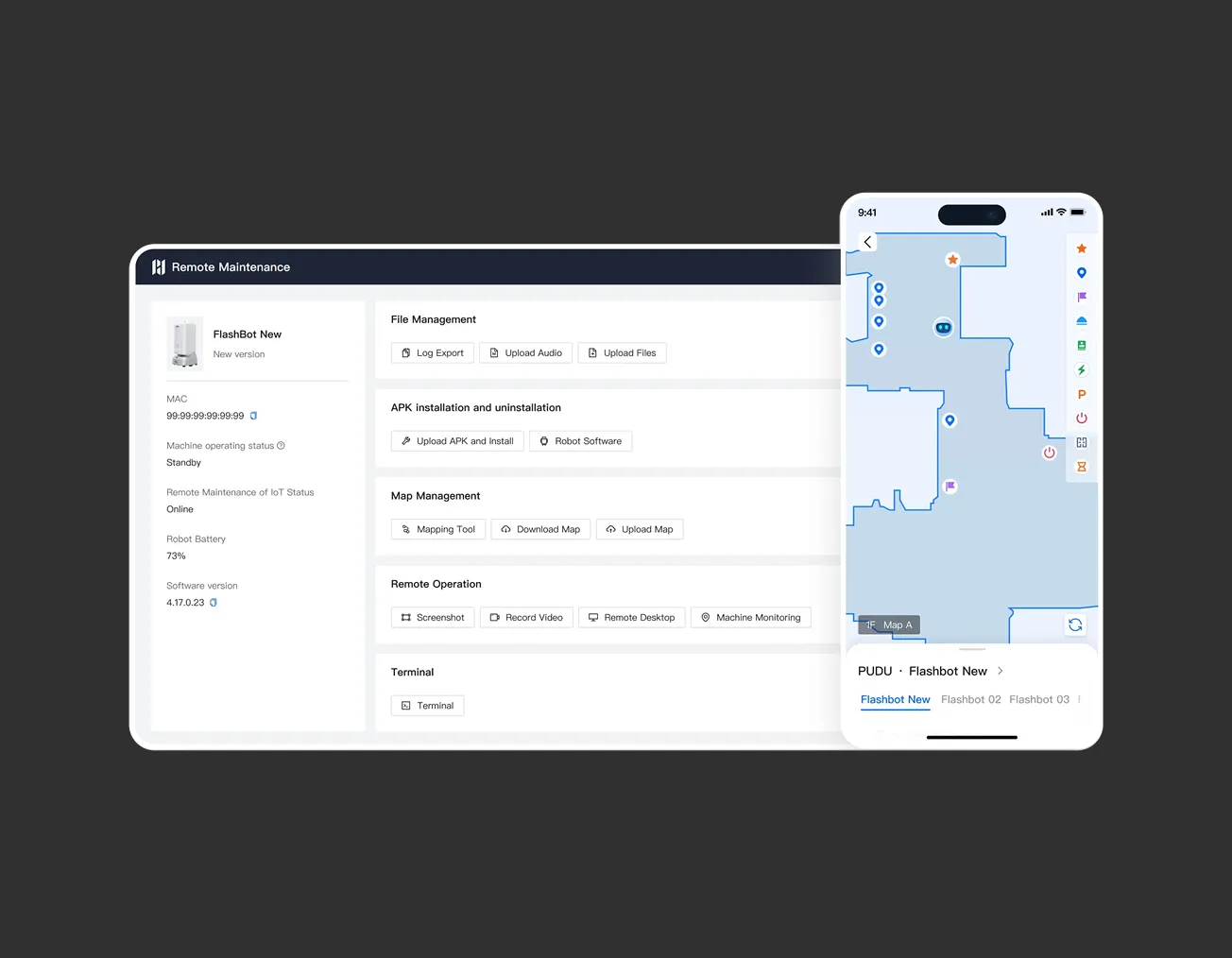Copy software version 4.17.0.23
Image resolution: width=1232 pixels, height=958 pixels.
(x=214, y=603)
